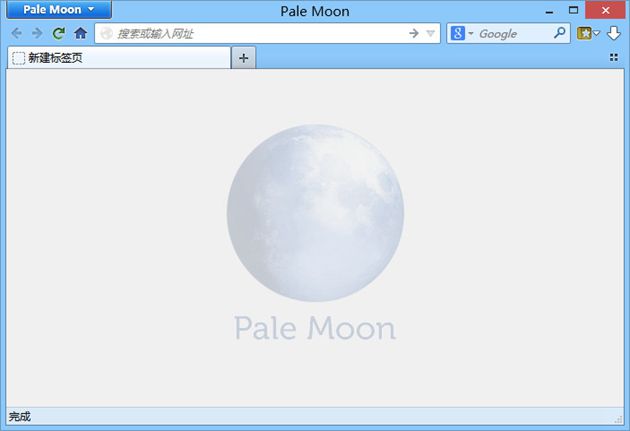Click the globe identity icon in the address bar
Image resolution: width=630 pixels, height=431 pixels.
click(106, 33)
